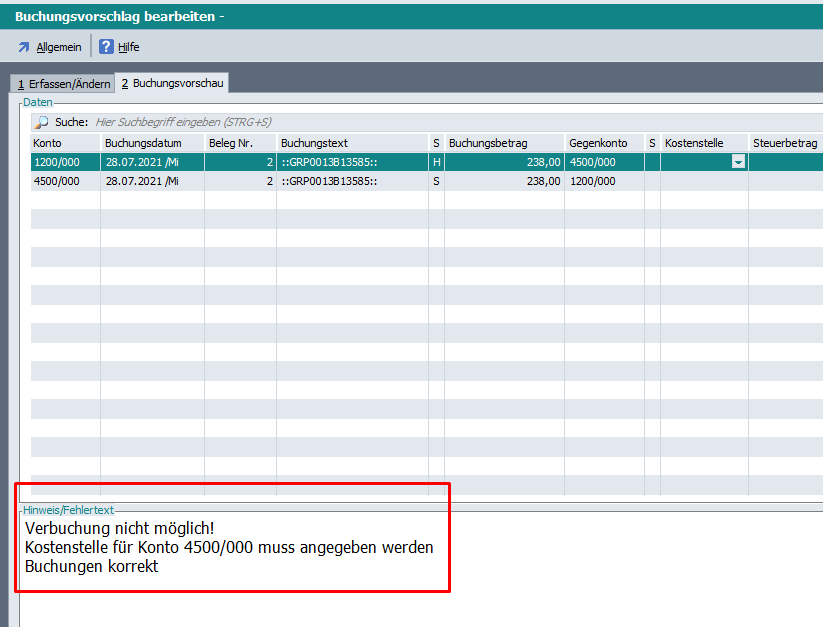Click the Allgemein arrow icon
The height and width of the screenshot is (627, 823).
point(24,47)
